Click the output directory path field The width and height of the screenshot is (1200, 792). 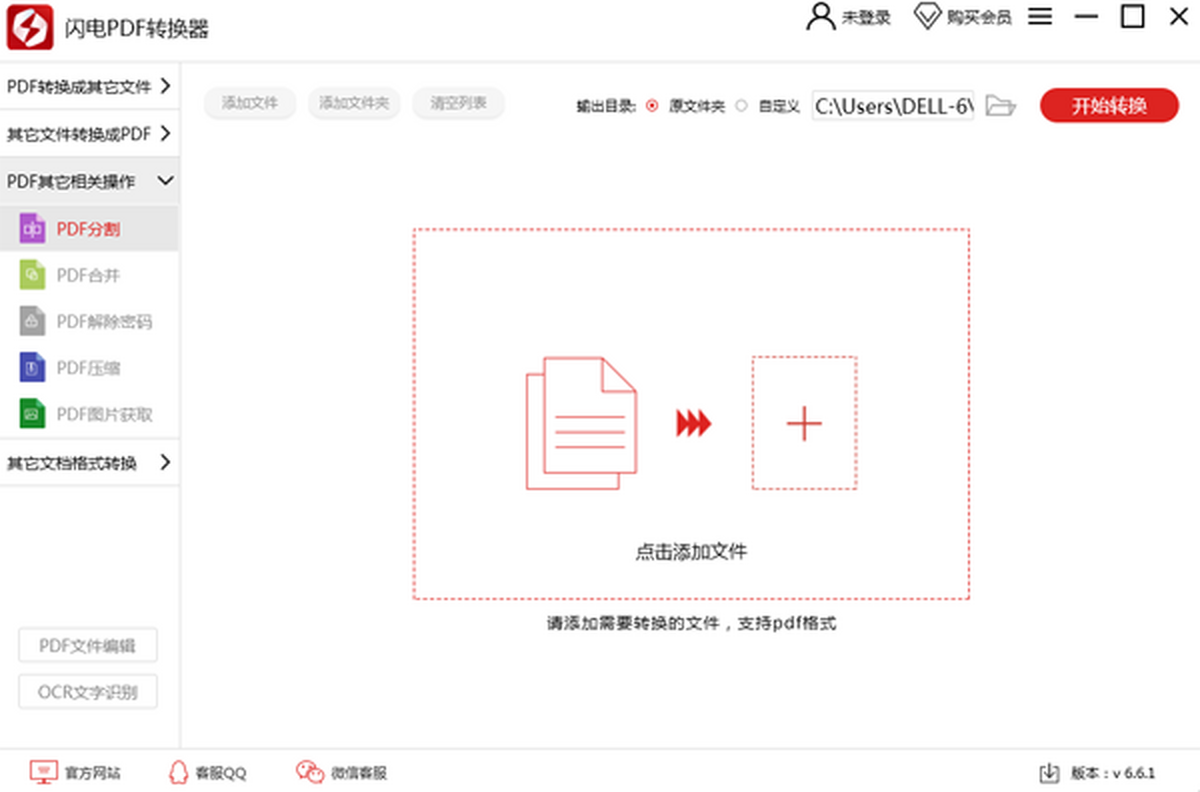[892, 106]
